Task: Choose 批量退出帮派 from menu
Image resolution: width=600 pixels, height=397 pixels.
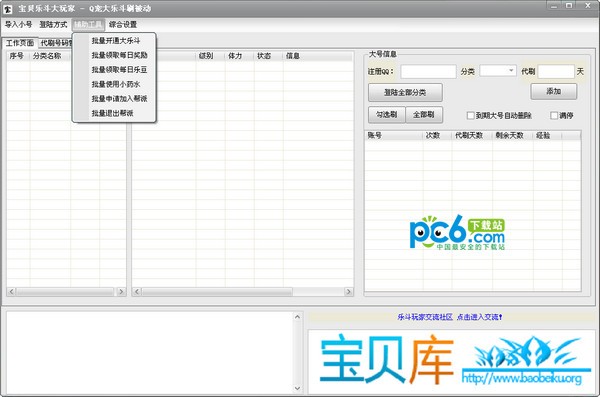Action: coord(112,113)
